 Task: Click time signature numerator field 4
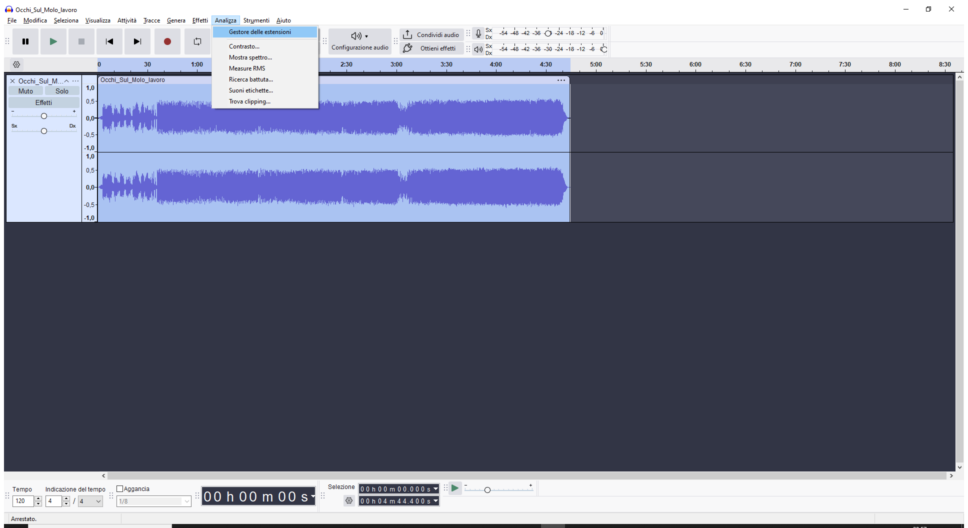tap(53, 501)
